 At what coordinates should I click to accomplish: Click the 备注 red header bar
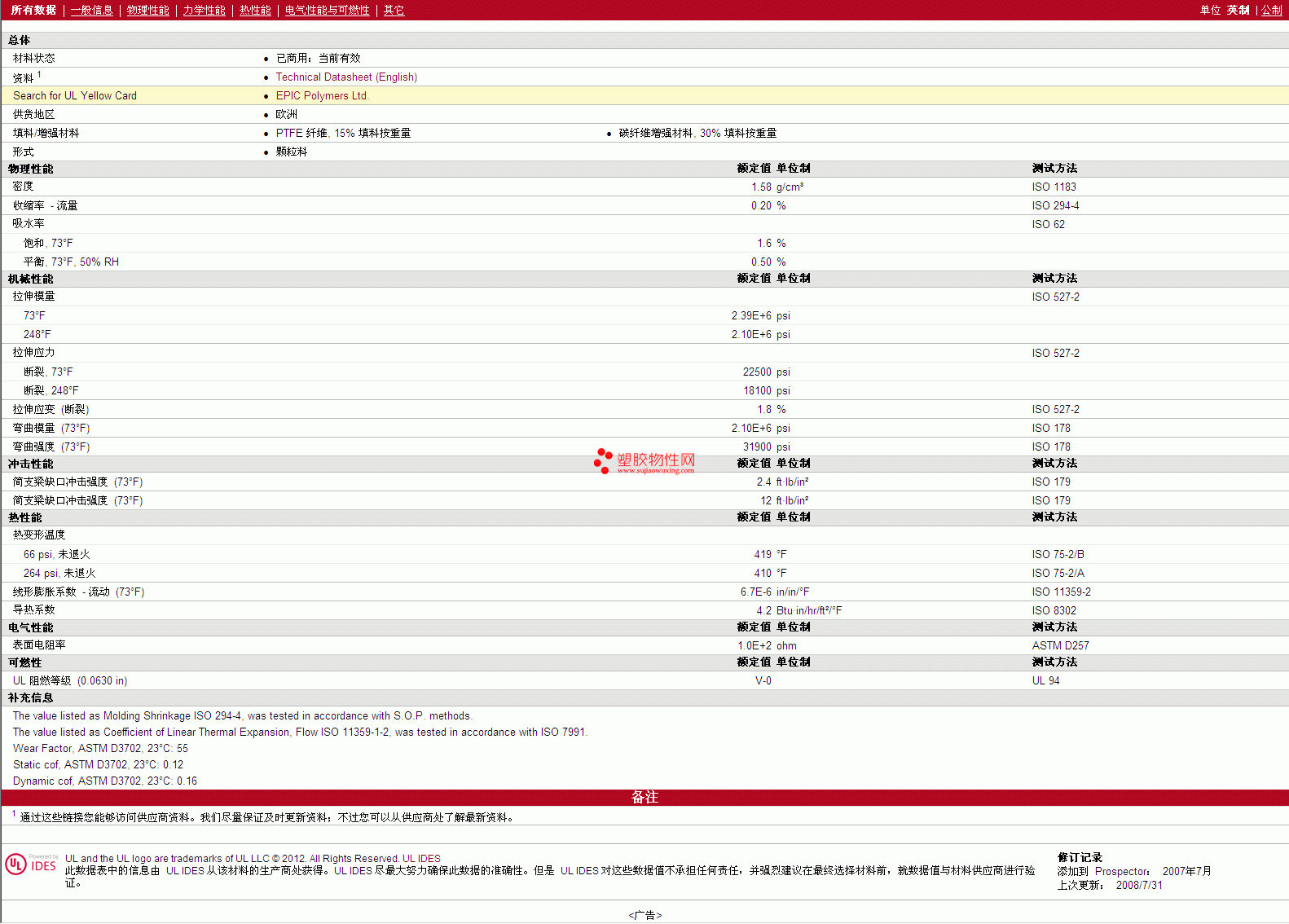(x=644, y=797)
